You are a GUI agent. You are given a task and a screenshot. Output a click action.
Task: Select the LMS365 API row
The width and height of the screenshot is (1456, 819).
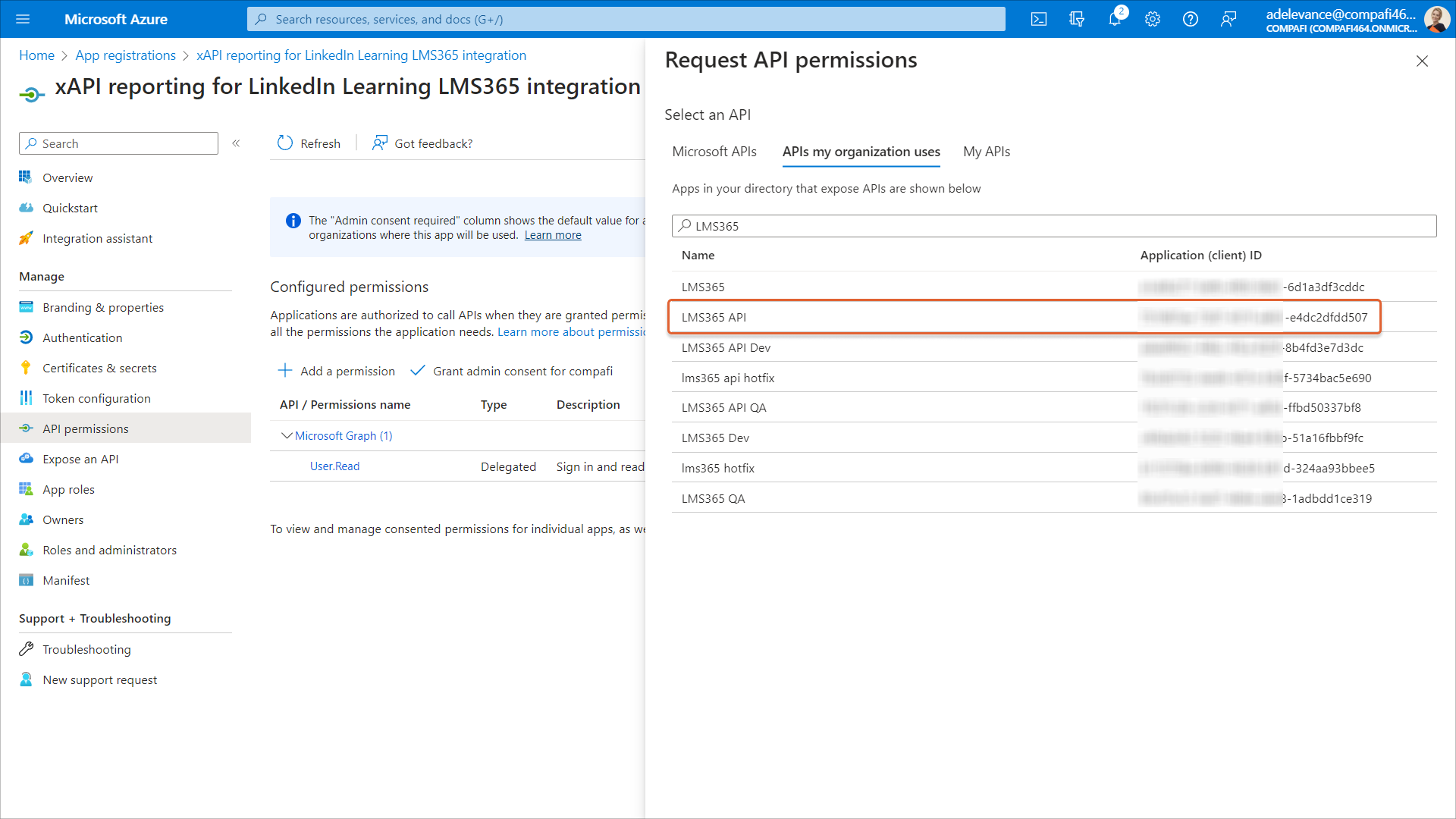pos(714,317)
